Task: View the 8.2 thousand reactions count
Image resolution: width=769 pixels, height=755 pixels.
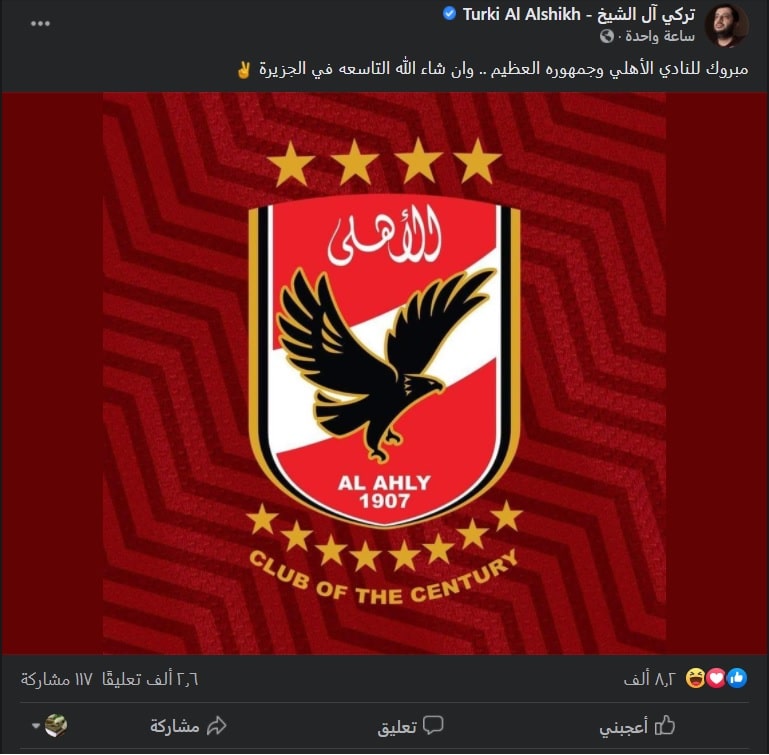Action: click(x=650, y=679)
